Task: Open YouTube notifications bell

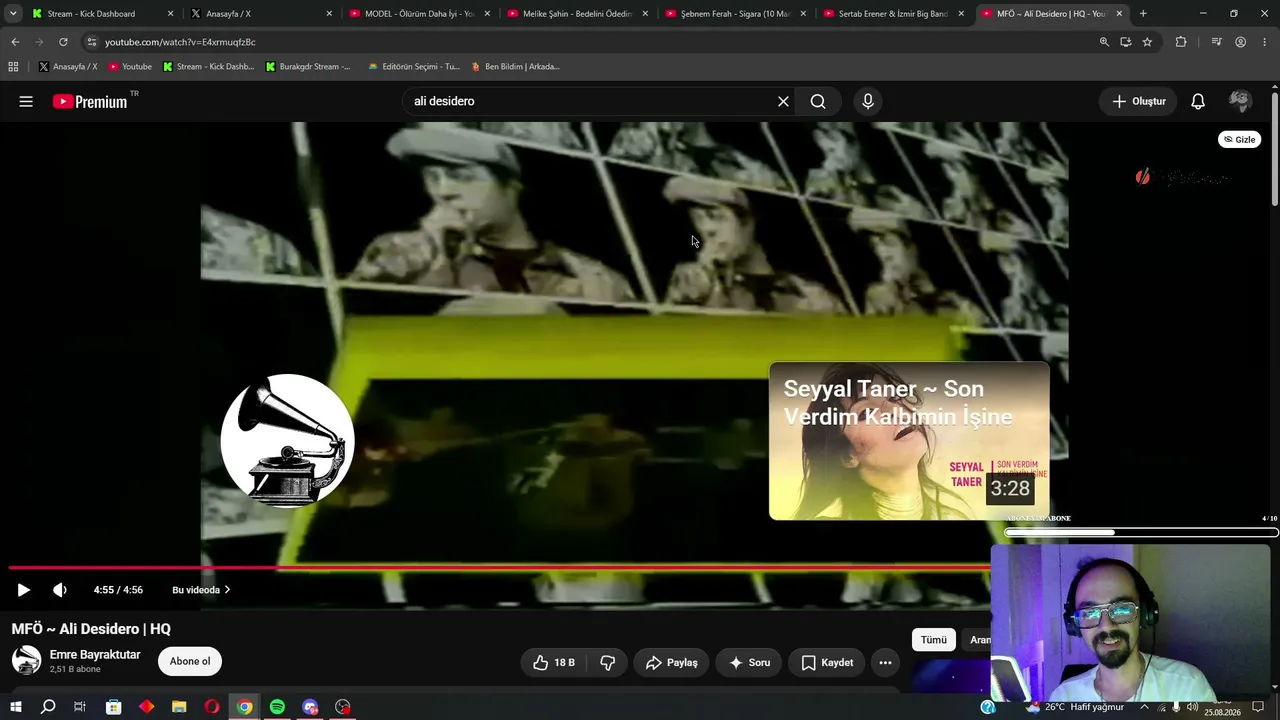Action: tap(1198, 101)
